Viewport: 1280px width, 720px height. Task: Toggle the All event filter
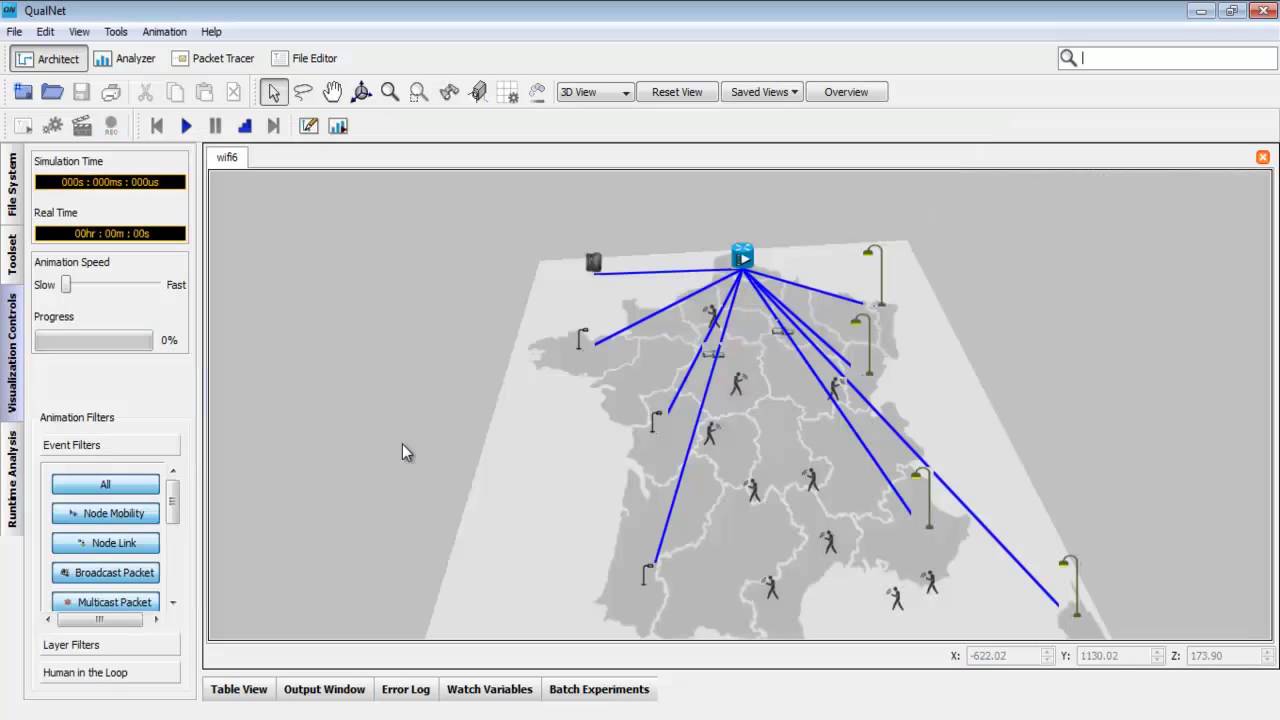coord(105,484)
